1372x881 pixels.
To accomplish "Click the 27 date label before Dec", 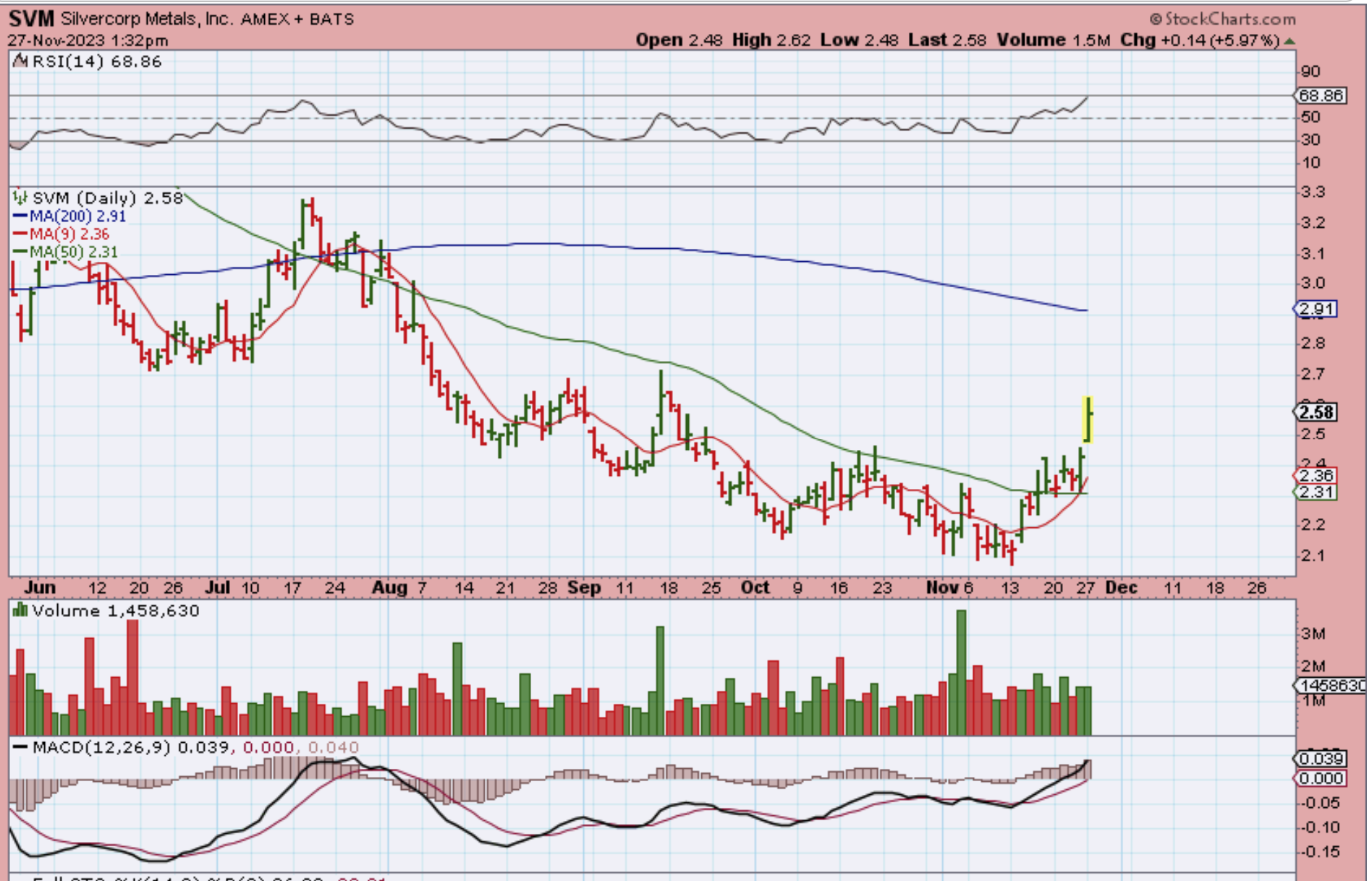I will (x=1085, y=588).
